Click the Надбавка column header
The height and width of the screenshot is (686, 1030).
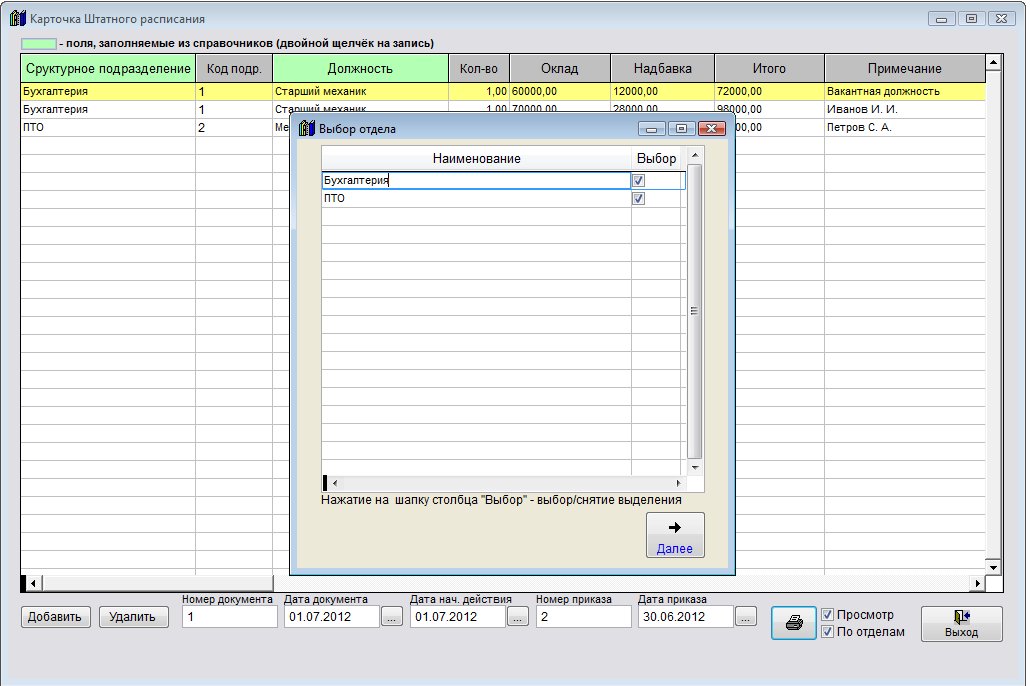coord(662,68)
